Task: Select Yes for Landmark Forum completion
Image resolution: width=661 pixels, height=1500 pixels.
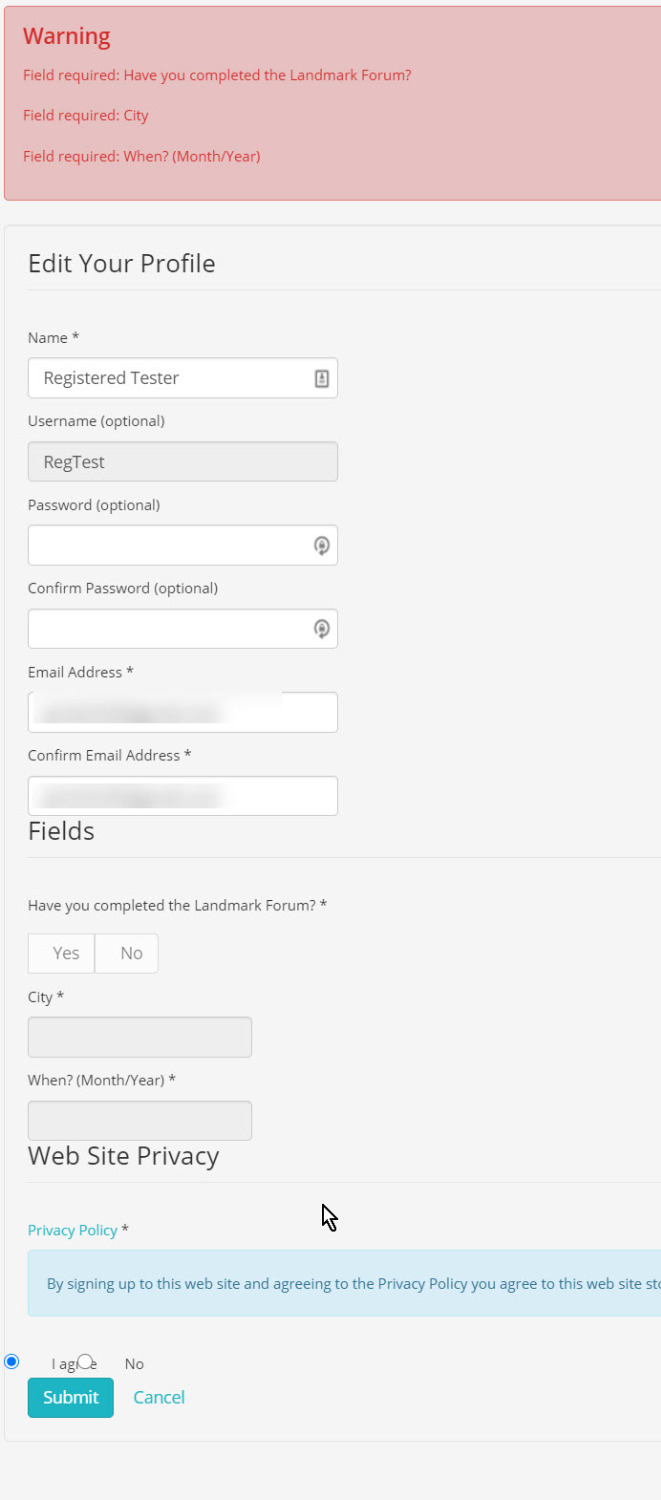Action: point(61,953)
